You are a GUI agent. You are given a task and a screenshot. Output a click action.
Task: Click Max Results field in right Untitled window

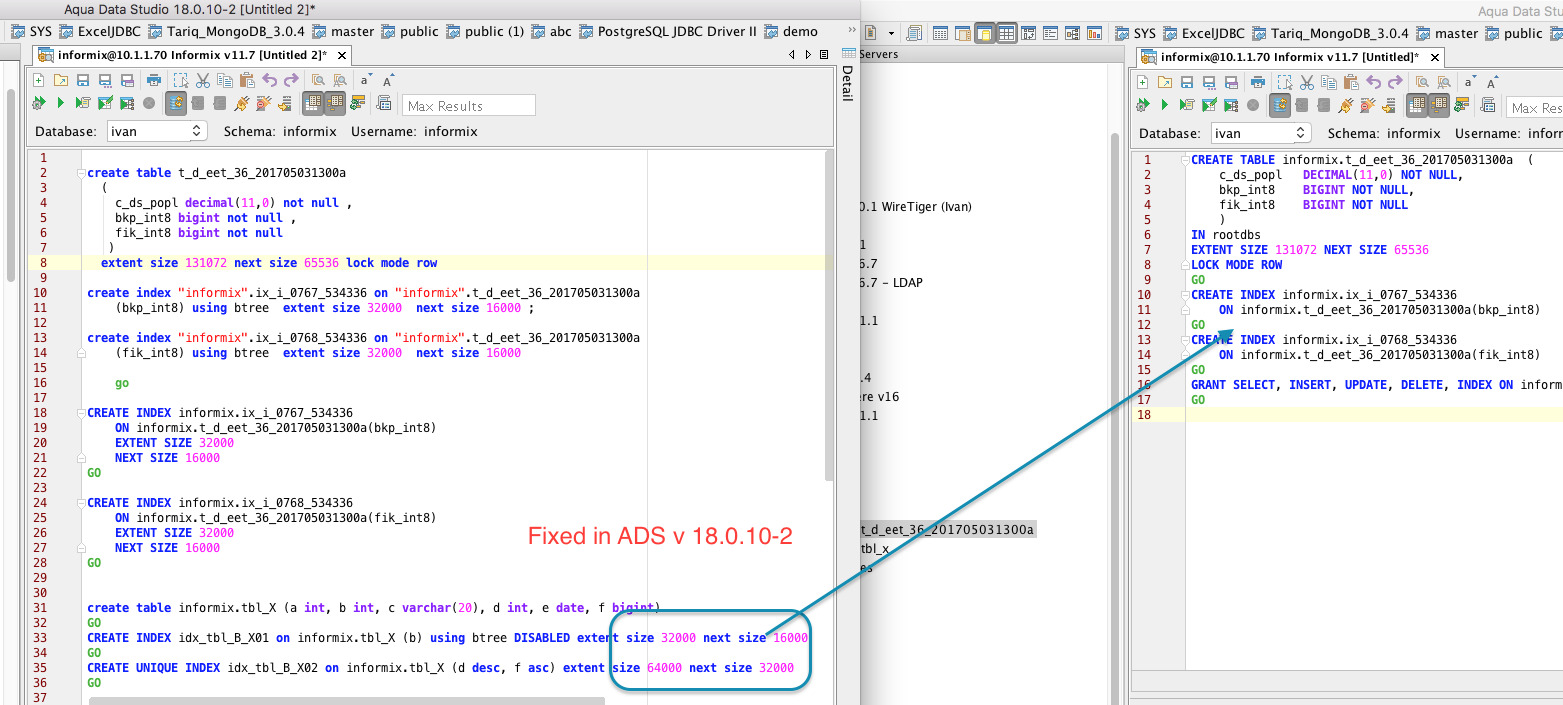1534,107
